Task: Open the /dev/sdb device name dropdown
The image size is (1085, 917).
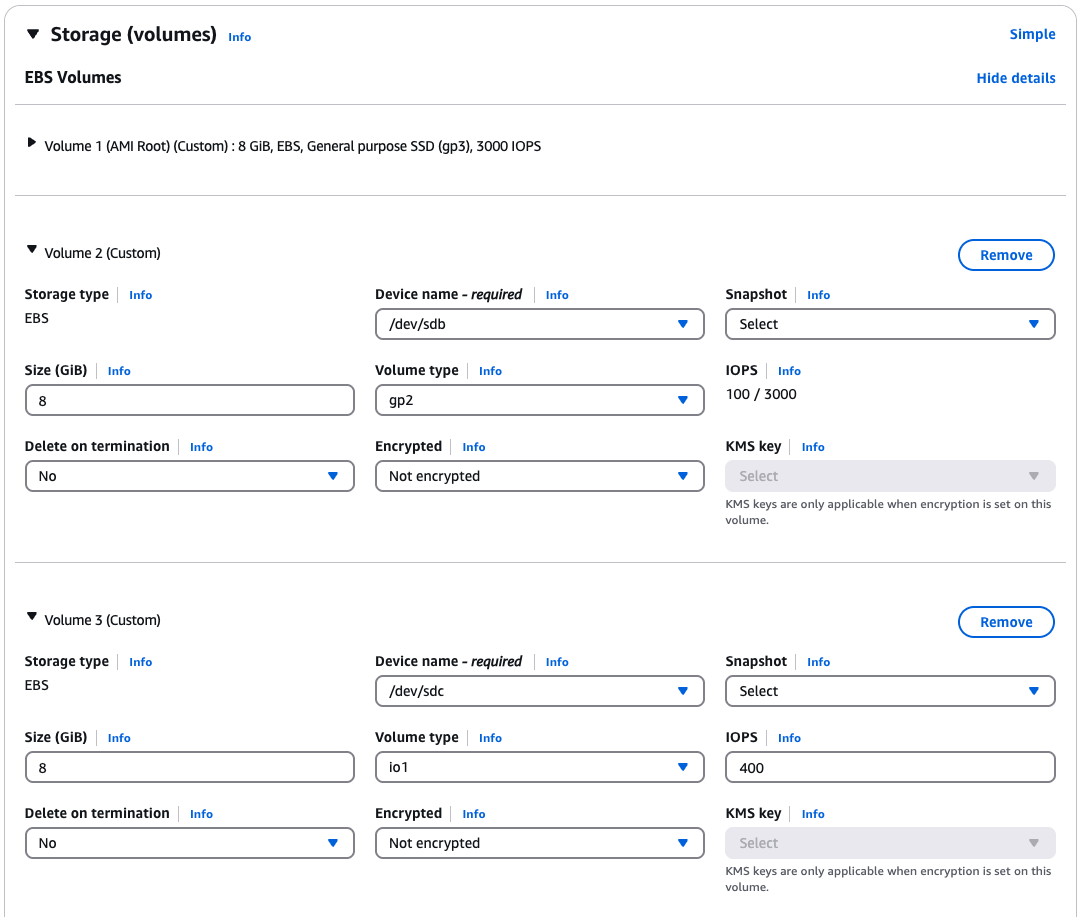Action: pos(539,324)
